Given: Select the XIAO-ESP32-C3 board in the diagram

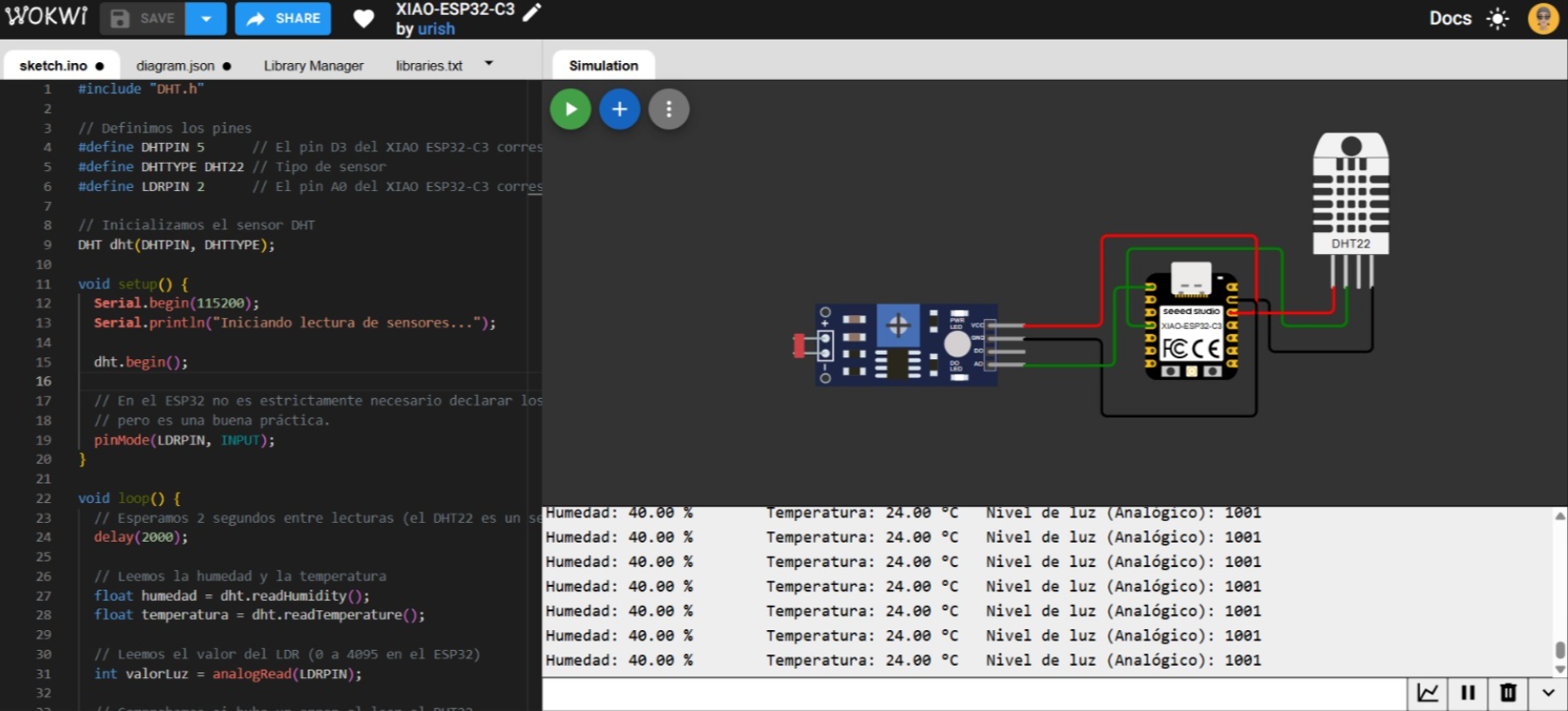Looking at the screenshot, I should coord(1191,323).
